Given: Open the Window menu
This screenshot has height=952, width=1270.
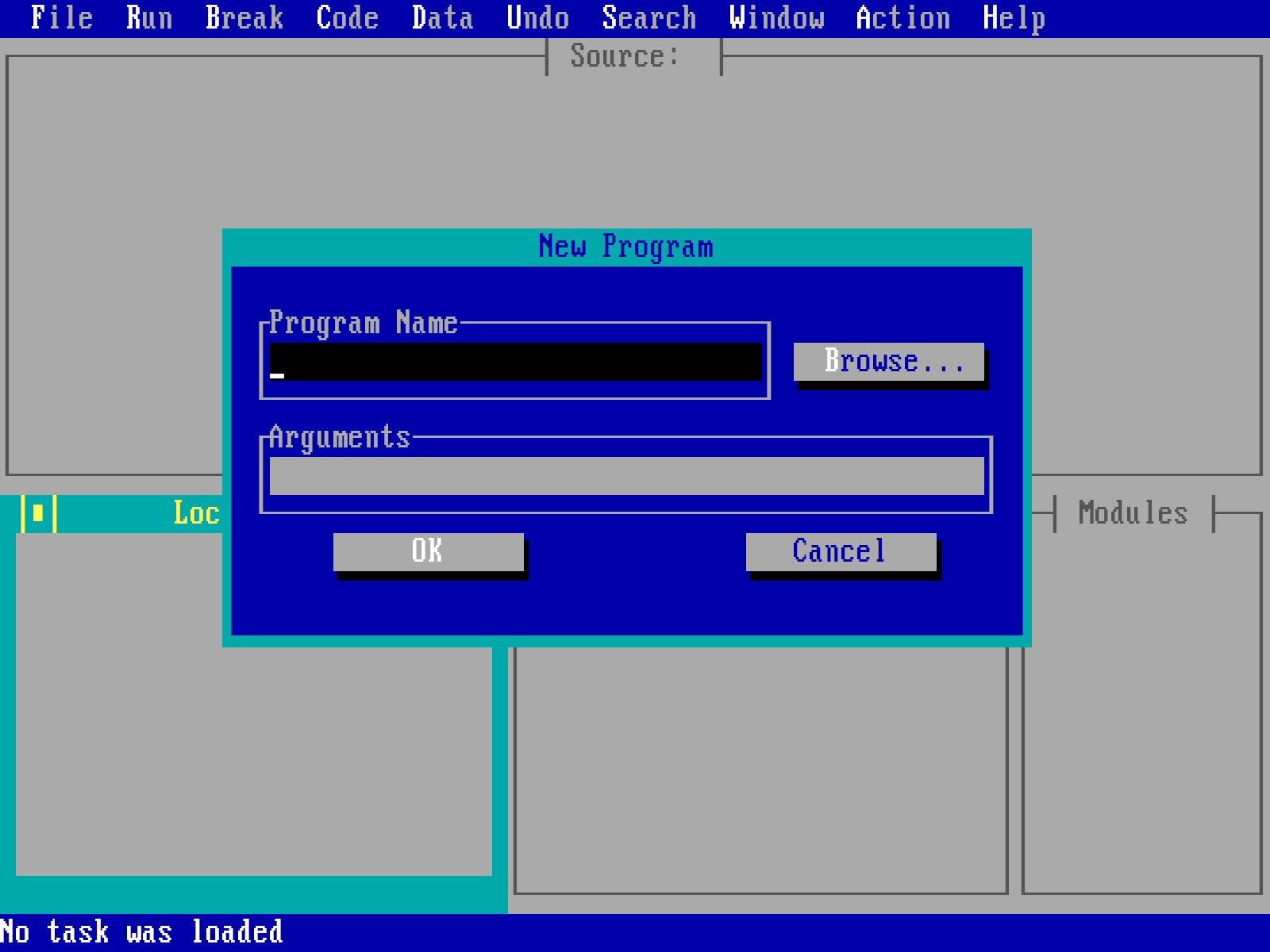Looking at the screenshot, I should point(776,17).
